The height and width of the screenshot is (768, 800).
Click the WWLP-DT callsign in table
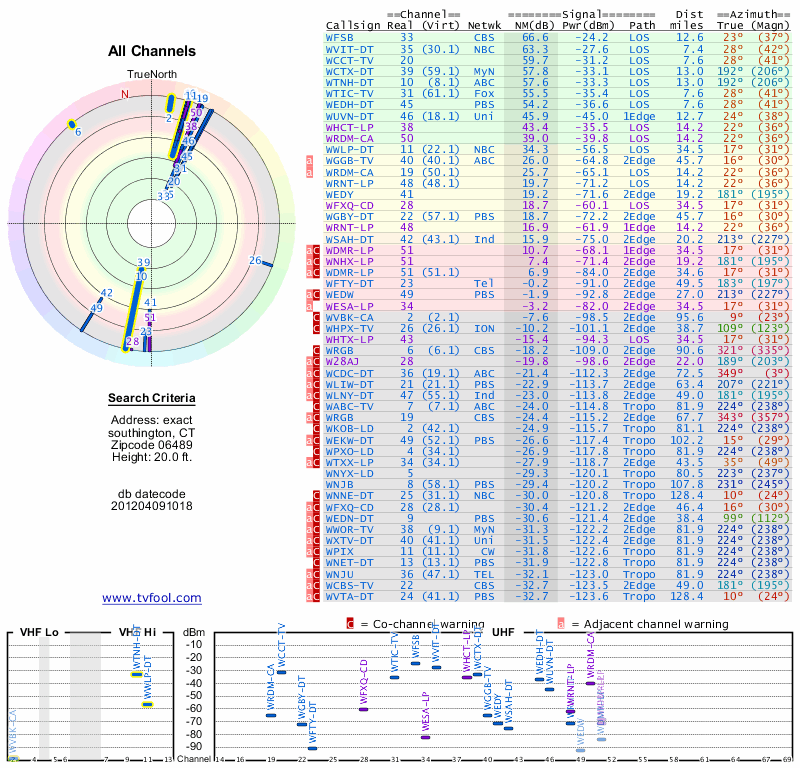pyautogui.click(x=349, y=150)
